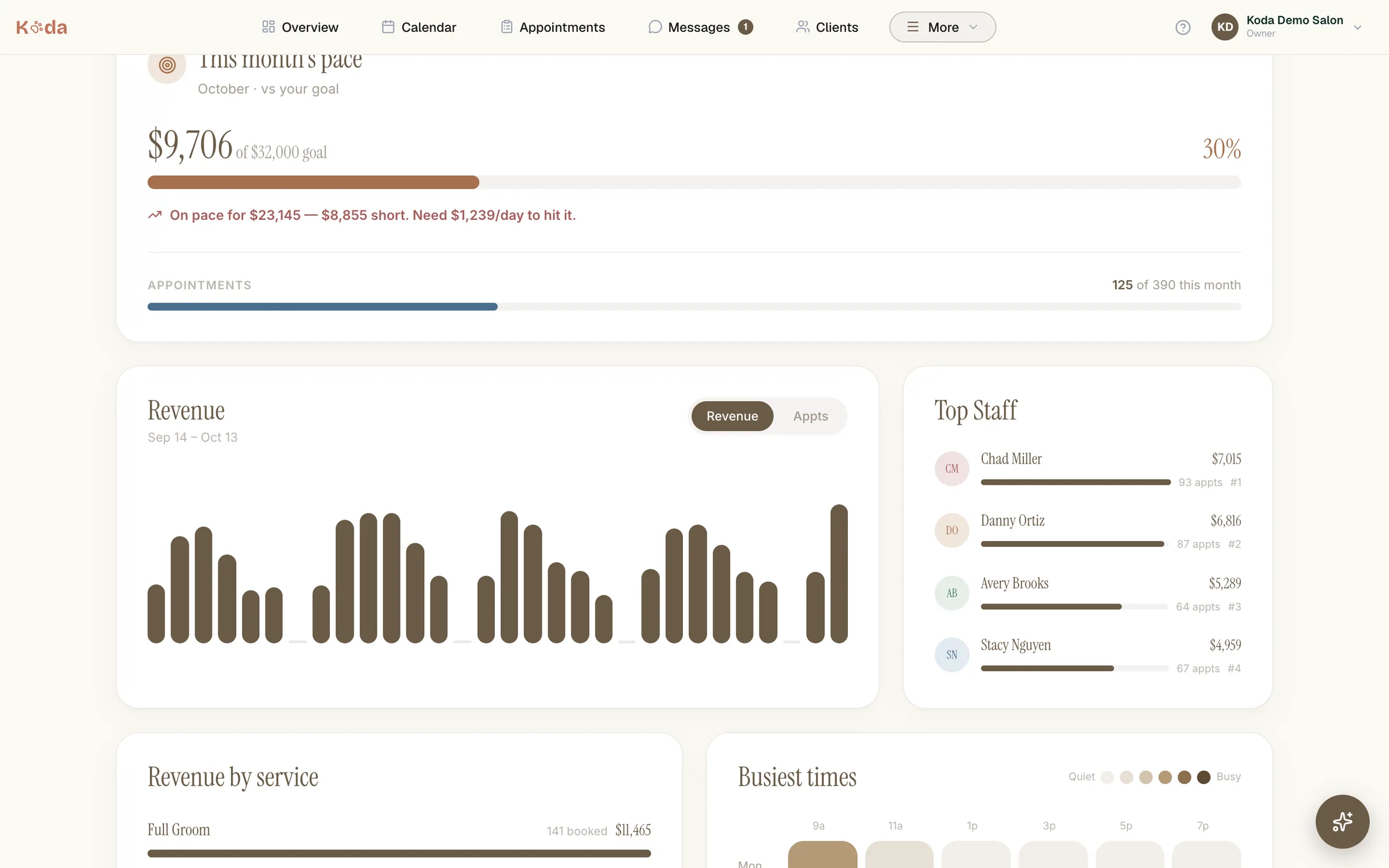Screen dimensions: 1389x868
Task: Click the tallest last revenue chart bar
Action: click(x=839, y=573)
